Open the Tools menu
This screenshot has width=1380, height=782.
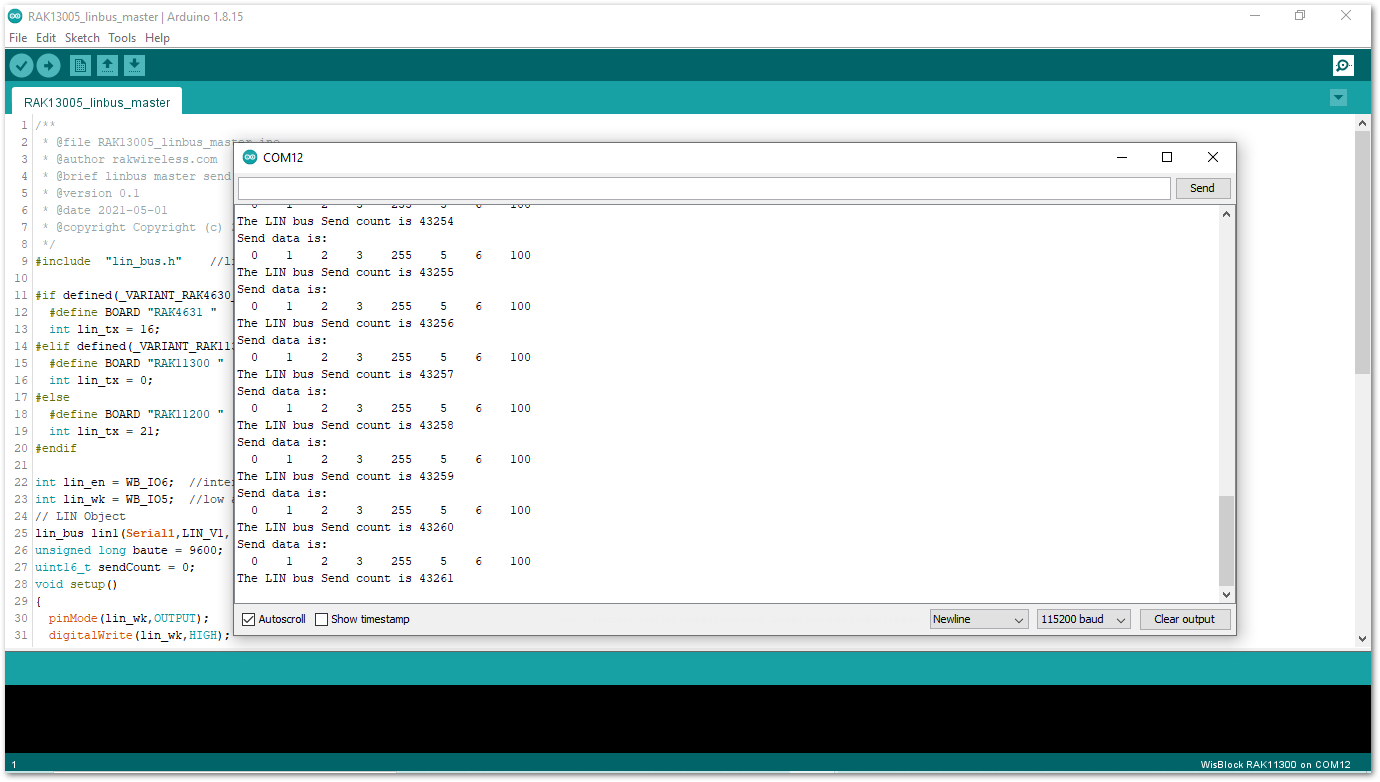click(122, 38)
